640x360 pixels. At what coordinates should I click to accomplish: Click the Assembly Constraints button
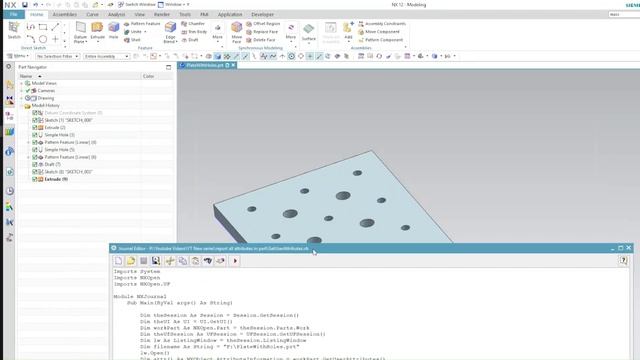pyautogui.click(x=382, y=24)
